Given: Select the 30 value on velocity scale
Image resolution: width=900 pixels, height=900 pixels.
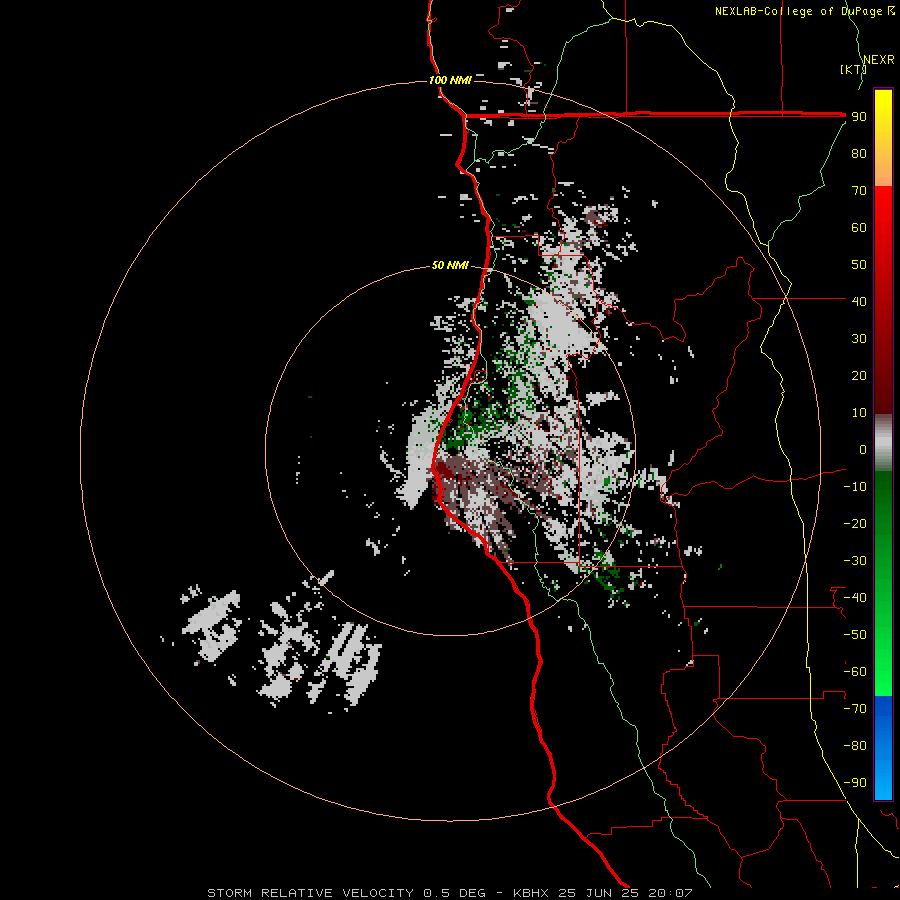Looking at the screenshot, I should click(x=859, y=339).
